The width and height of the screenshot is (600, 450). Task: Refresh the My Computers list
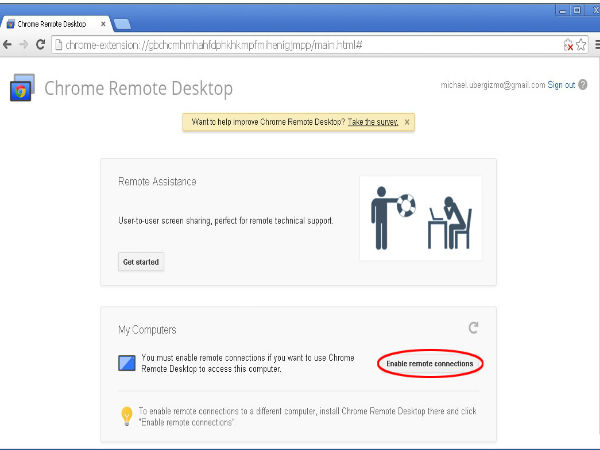click(x=473, y=328)
